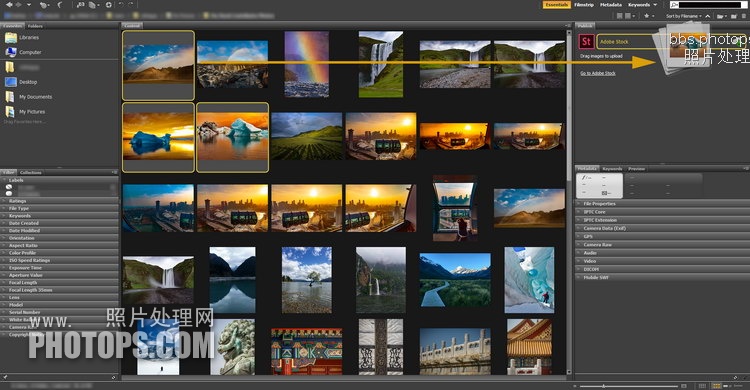Click the Adobe Stock upload field
750x390 pixels.
[672, 42]
